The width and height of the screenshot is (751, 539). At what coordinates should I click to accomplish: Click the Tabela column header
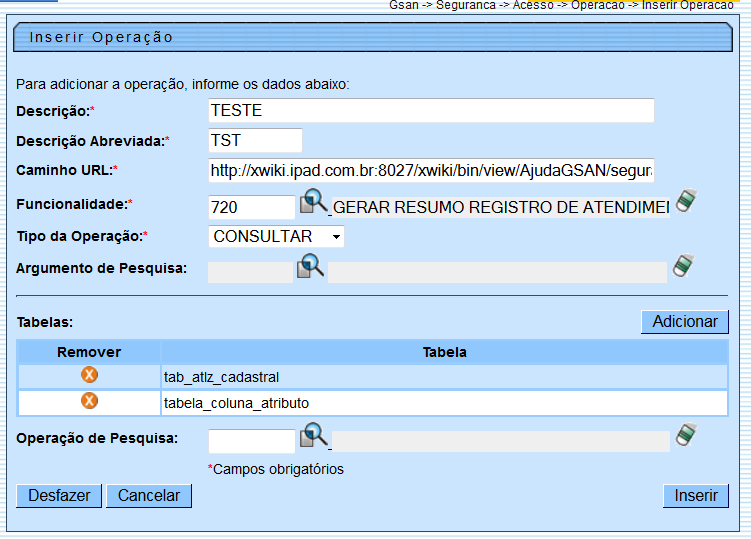(444, 352)
